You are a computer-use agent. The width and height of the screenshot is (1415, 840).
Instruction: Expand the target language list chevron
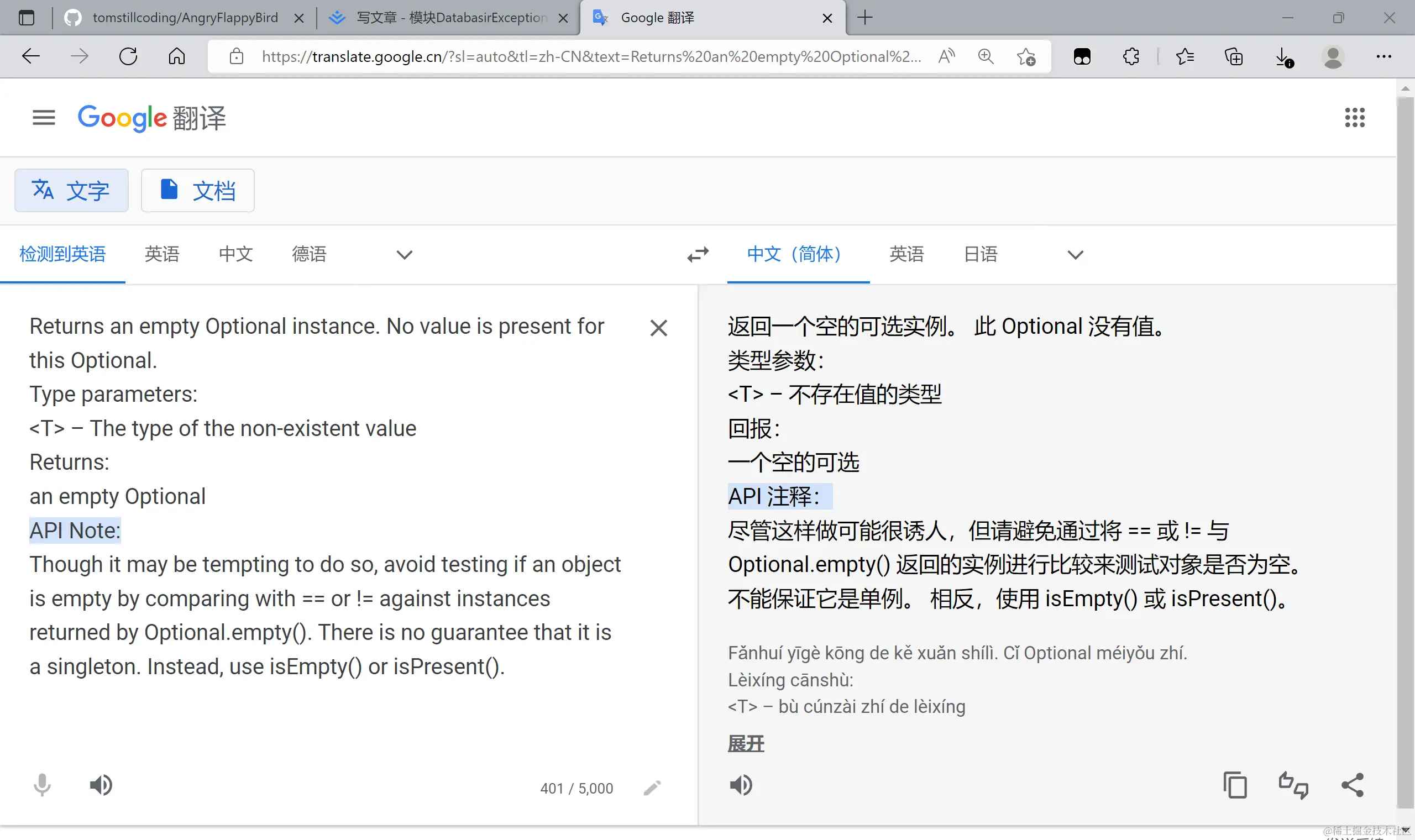[x=1075, y=255]
